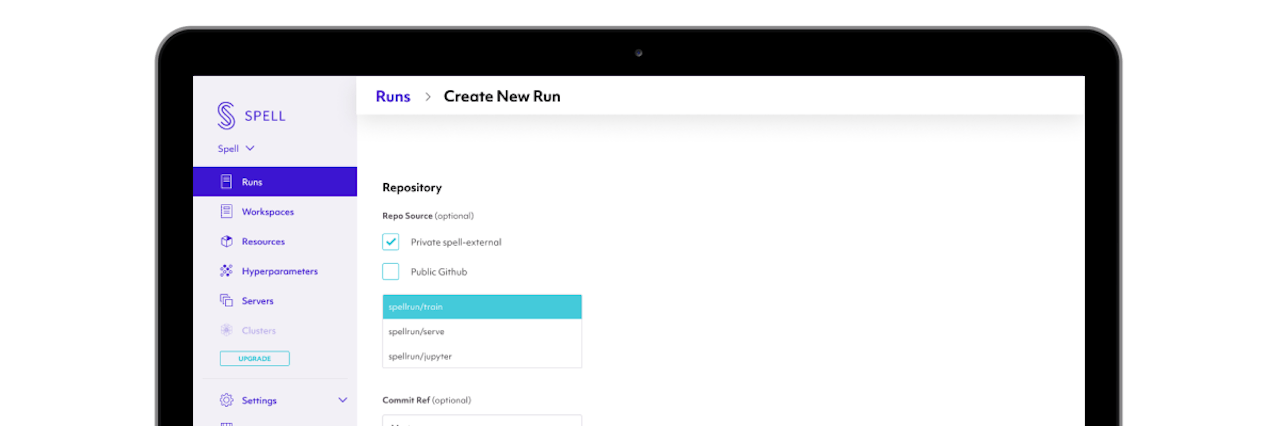Click the Resources cube icon
Viewport: 1280px width, 426px height.
[x=226, y=241]
